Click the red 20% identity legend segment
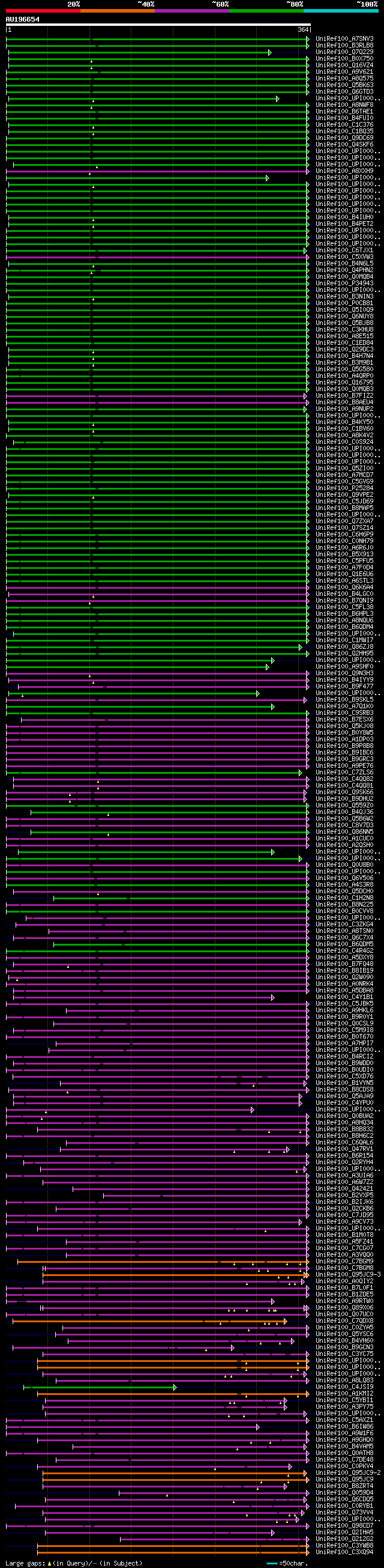This screenshot has width=384, height=1568. pyautogui.click(x=43, y=11)
